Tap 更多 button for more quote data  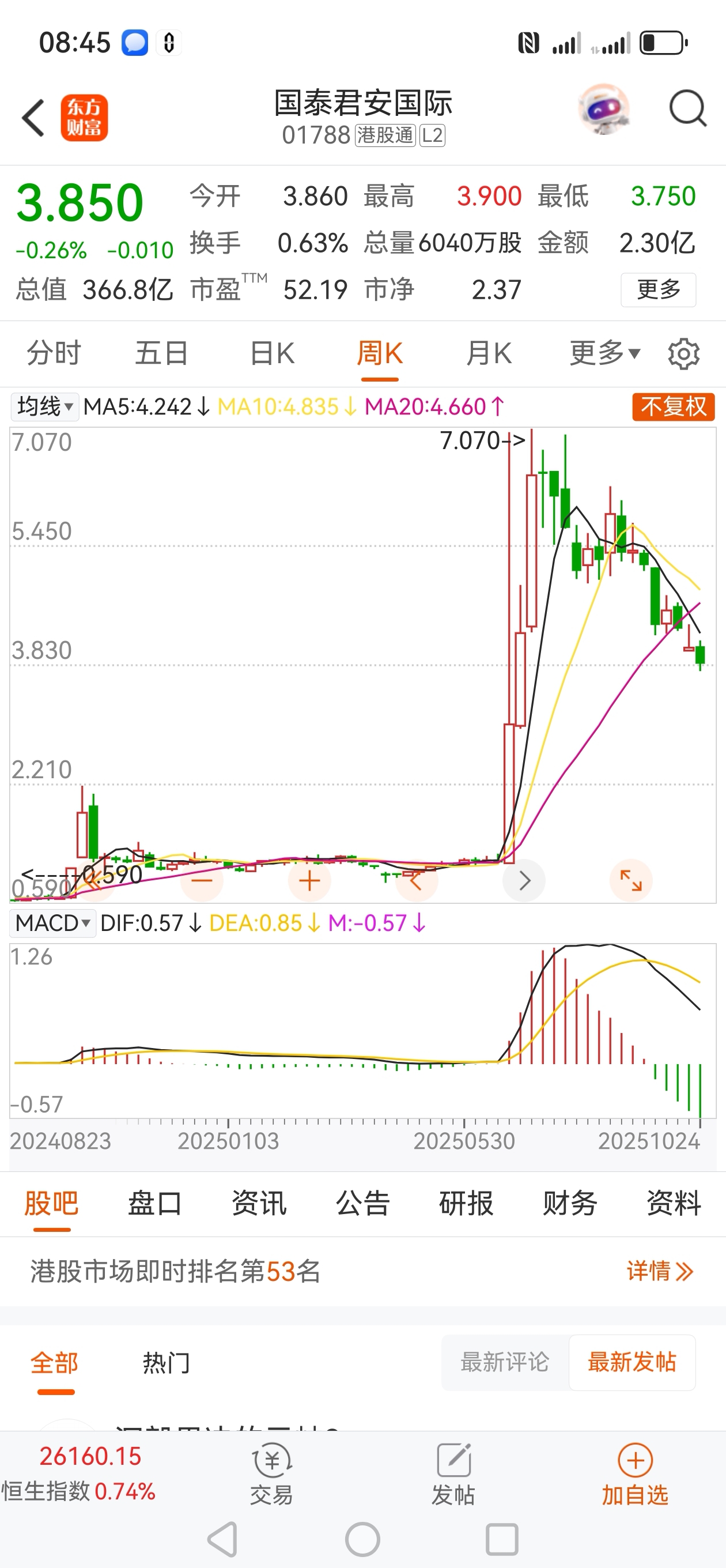pyautogui.click(x=659, y=290)
